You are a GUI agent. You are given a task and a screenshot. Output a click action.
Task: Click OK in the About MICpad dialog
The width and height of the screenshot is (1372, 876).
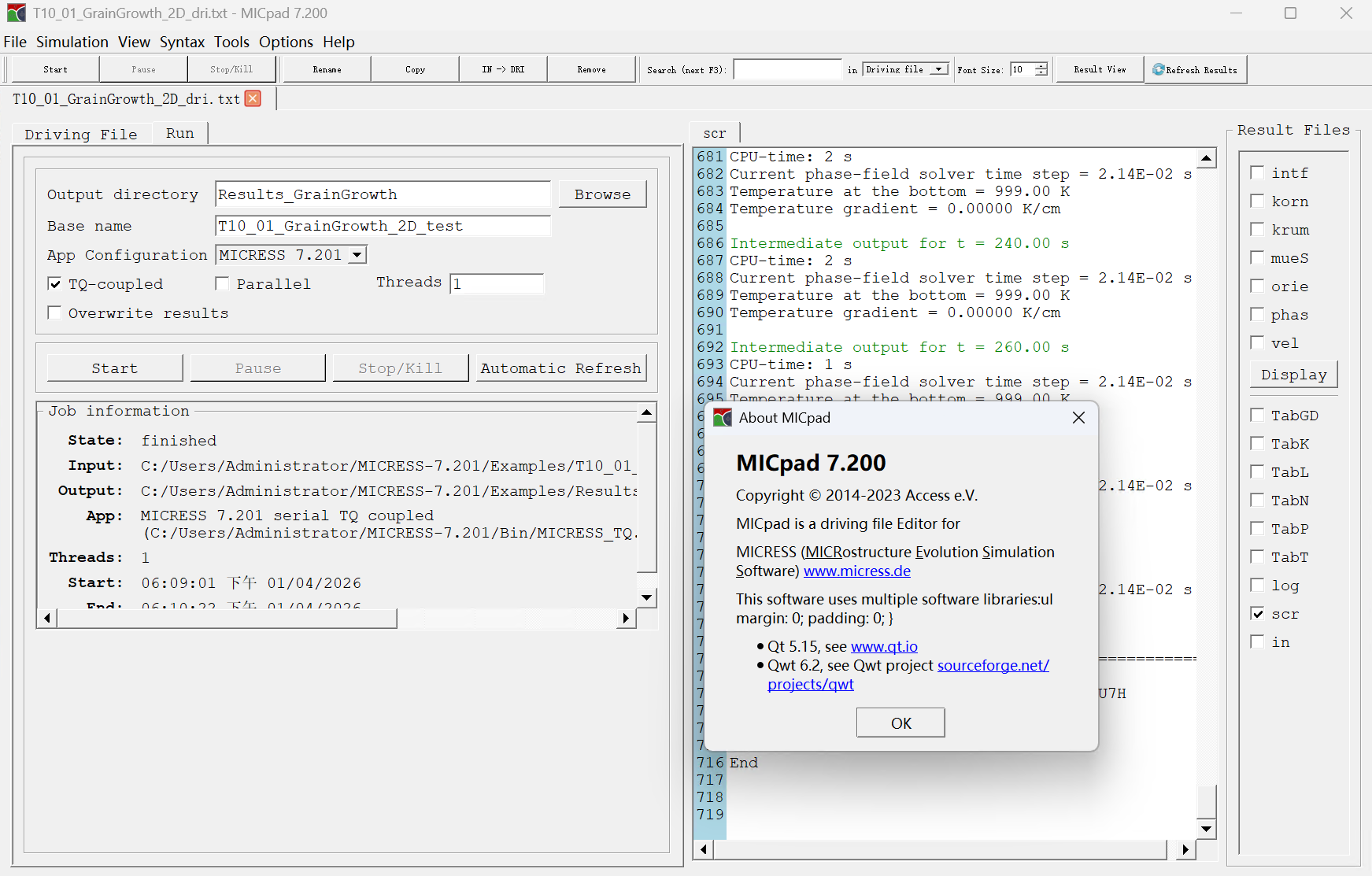900,723
